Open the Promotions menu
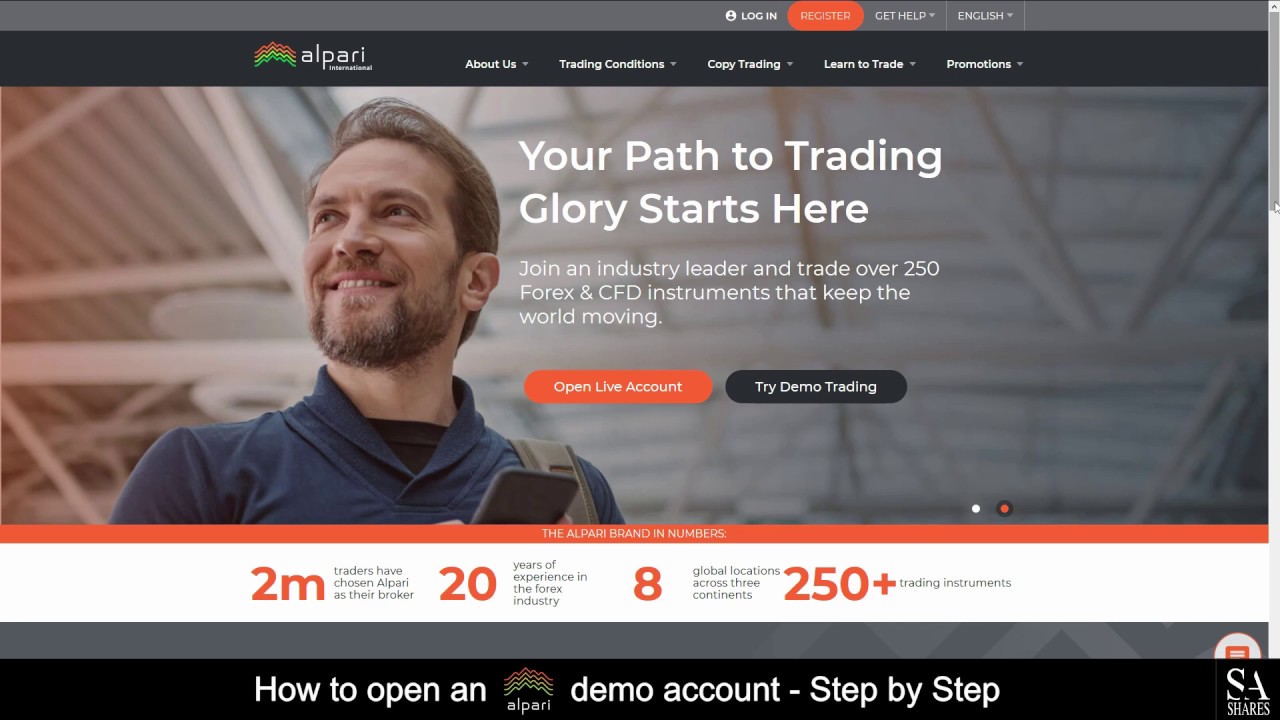 tap(985, 64)
